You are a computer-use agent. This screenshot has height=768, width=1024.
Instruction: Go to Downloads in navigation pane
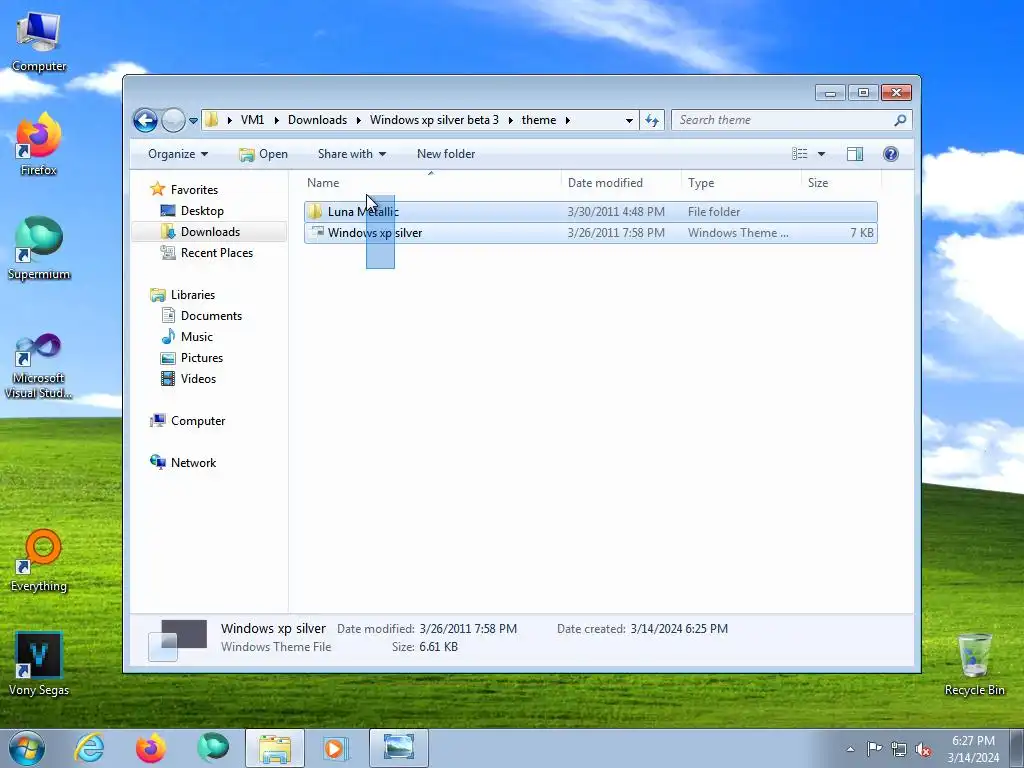coord(210,232)
